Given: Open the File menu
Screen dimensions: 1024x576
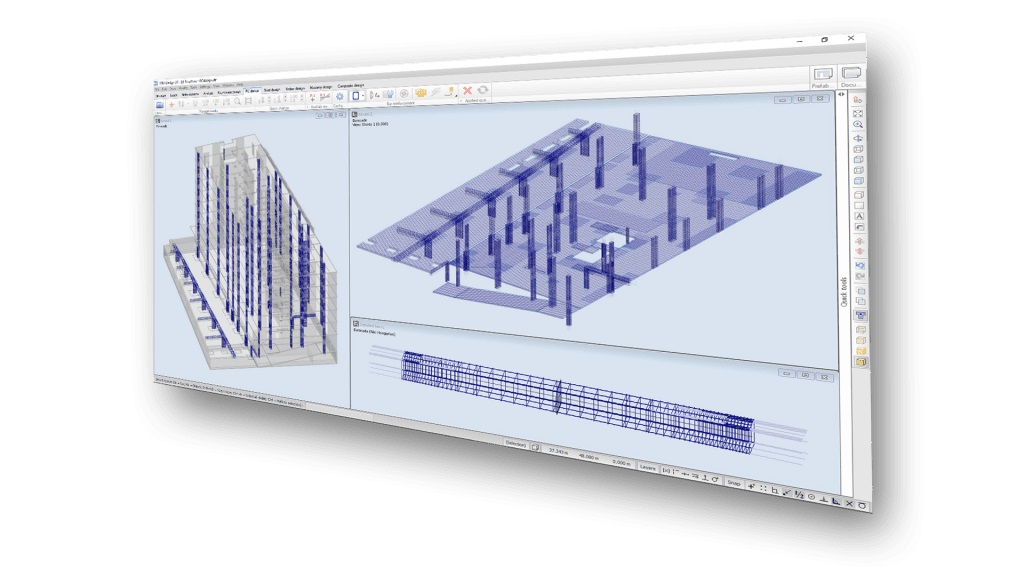Looking at the screenshot, I should 157,89.
